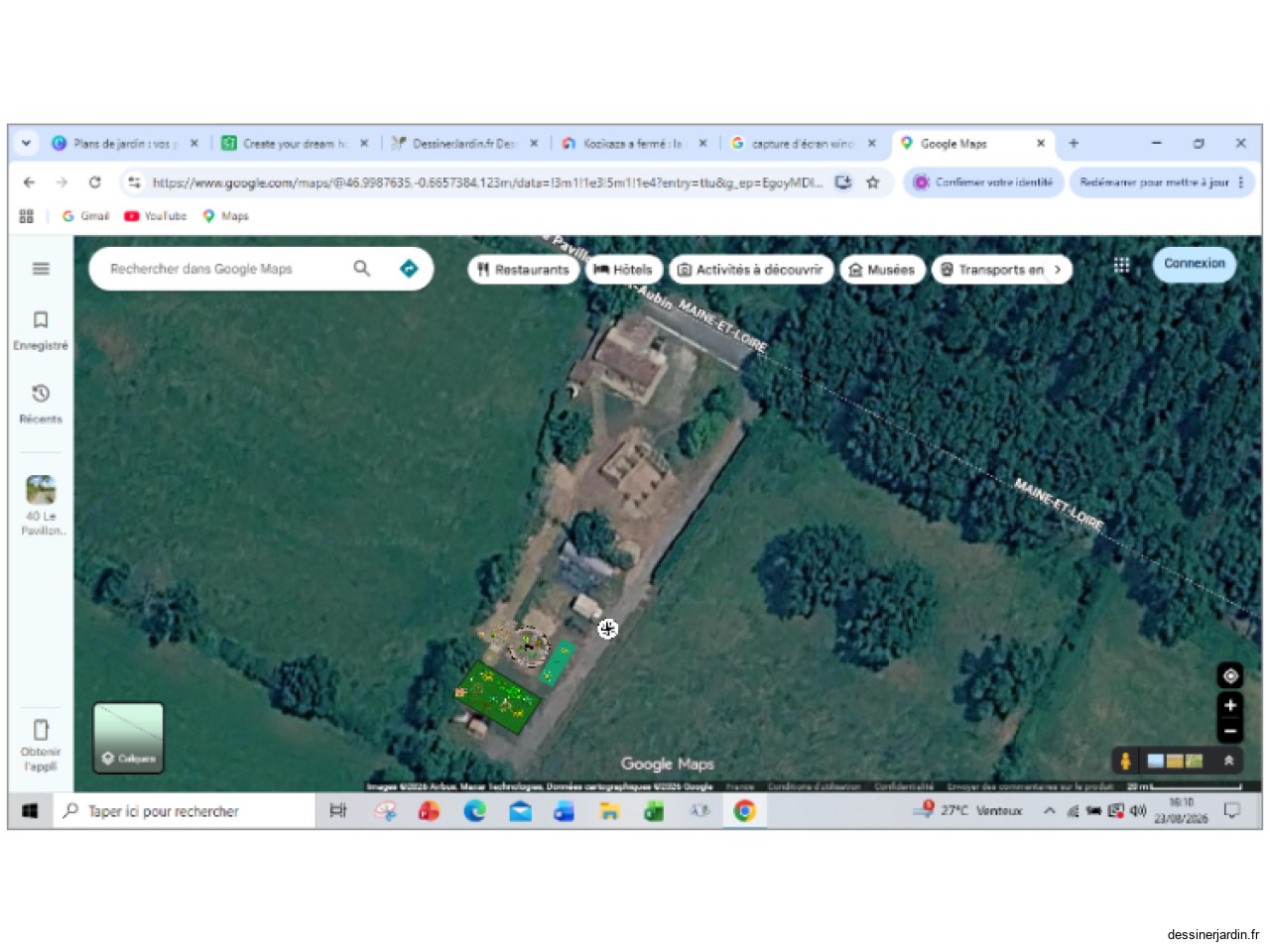This screenshot has height=952, width=1270.
Task: Open the Enregistré saved places panel
Action: click(x=41, y=330)
